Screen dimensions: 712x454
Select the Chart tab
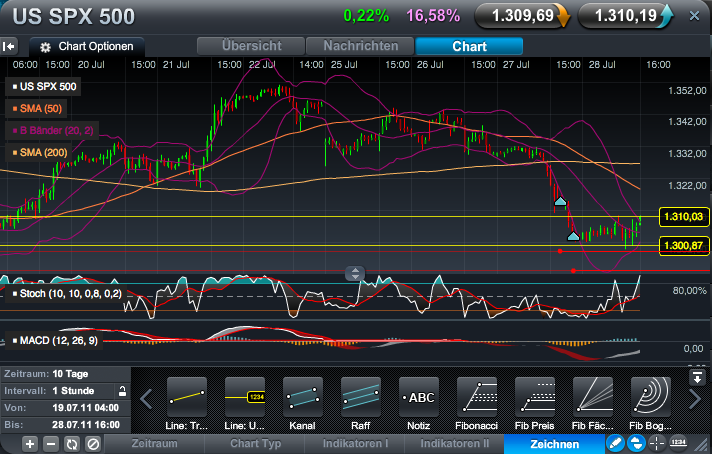[x=469, y=46]
